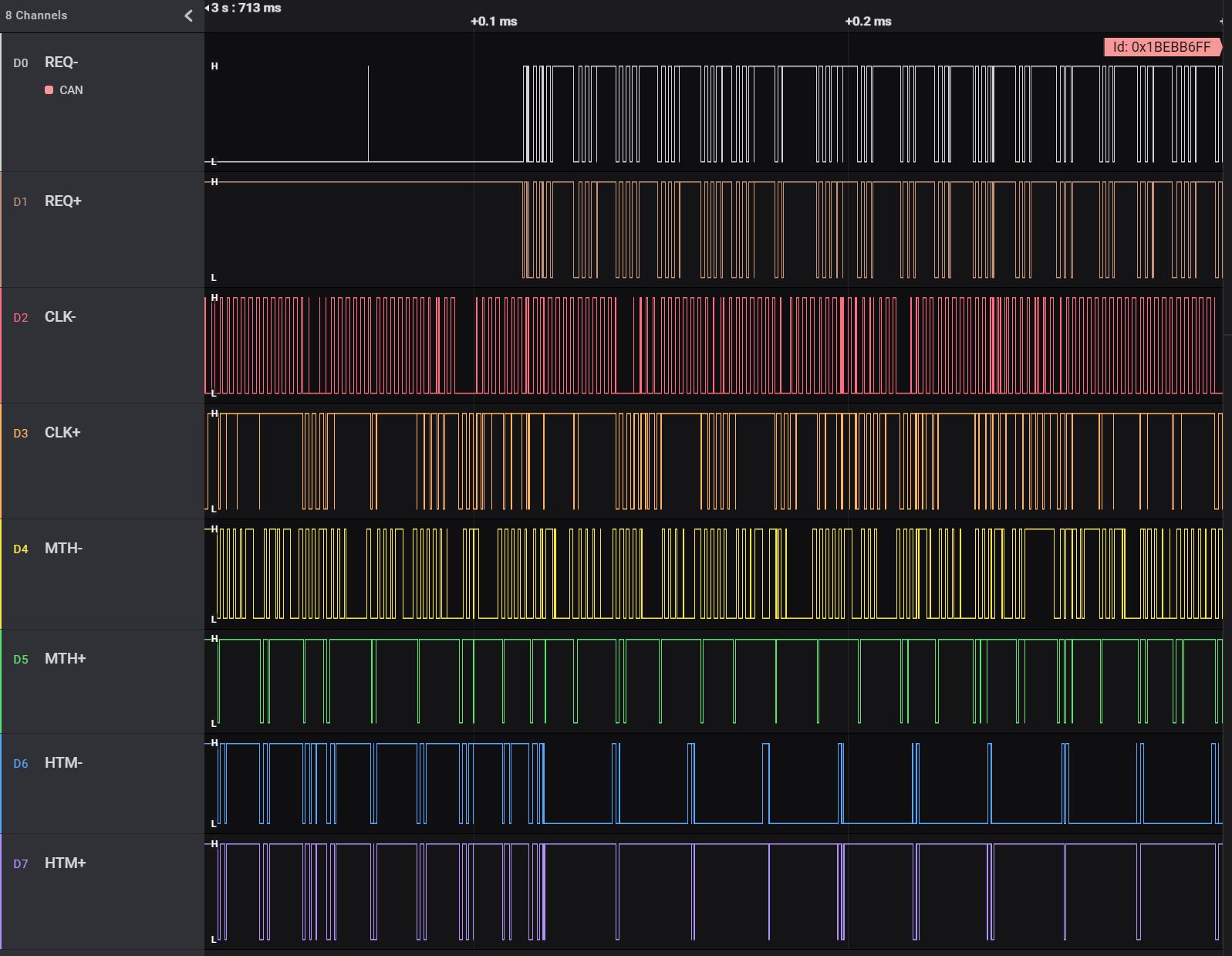Click the +0.1 ms time ruler marker
The height and width of the screenshot is (956, 1232).
(x=494, y=22)
